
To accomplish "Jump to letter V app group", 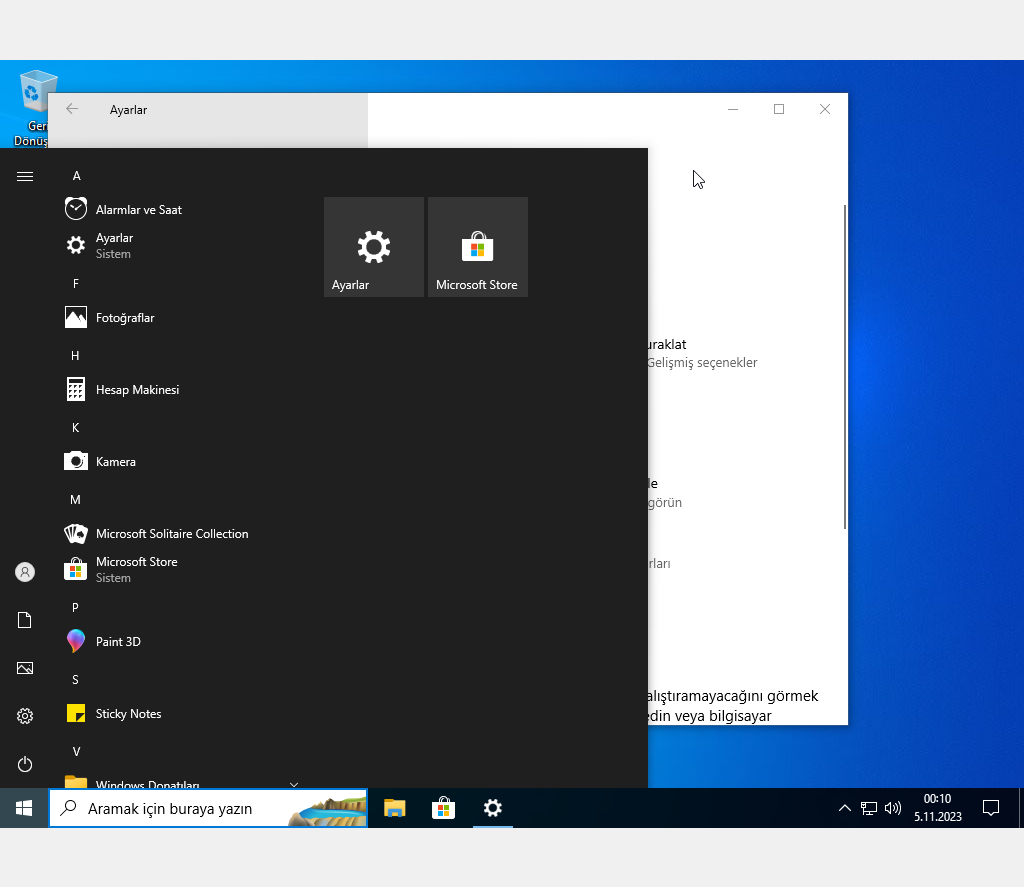I will (76, 752).
